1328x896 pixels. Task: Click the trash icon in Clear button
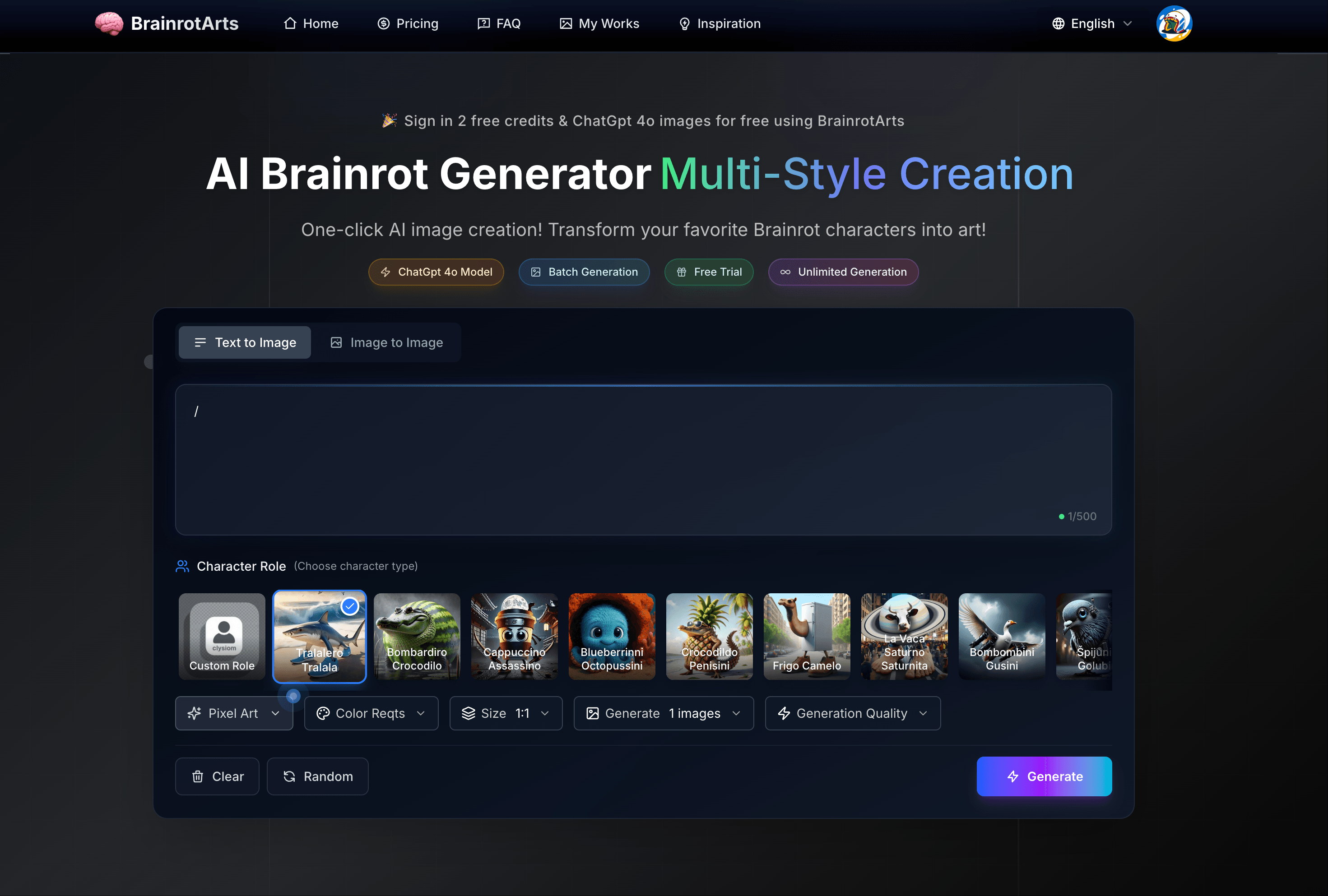click(197, 776)
